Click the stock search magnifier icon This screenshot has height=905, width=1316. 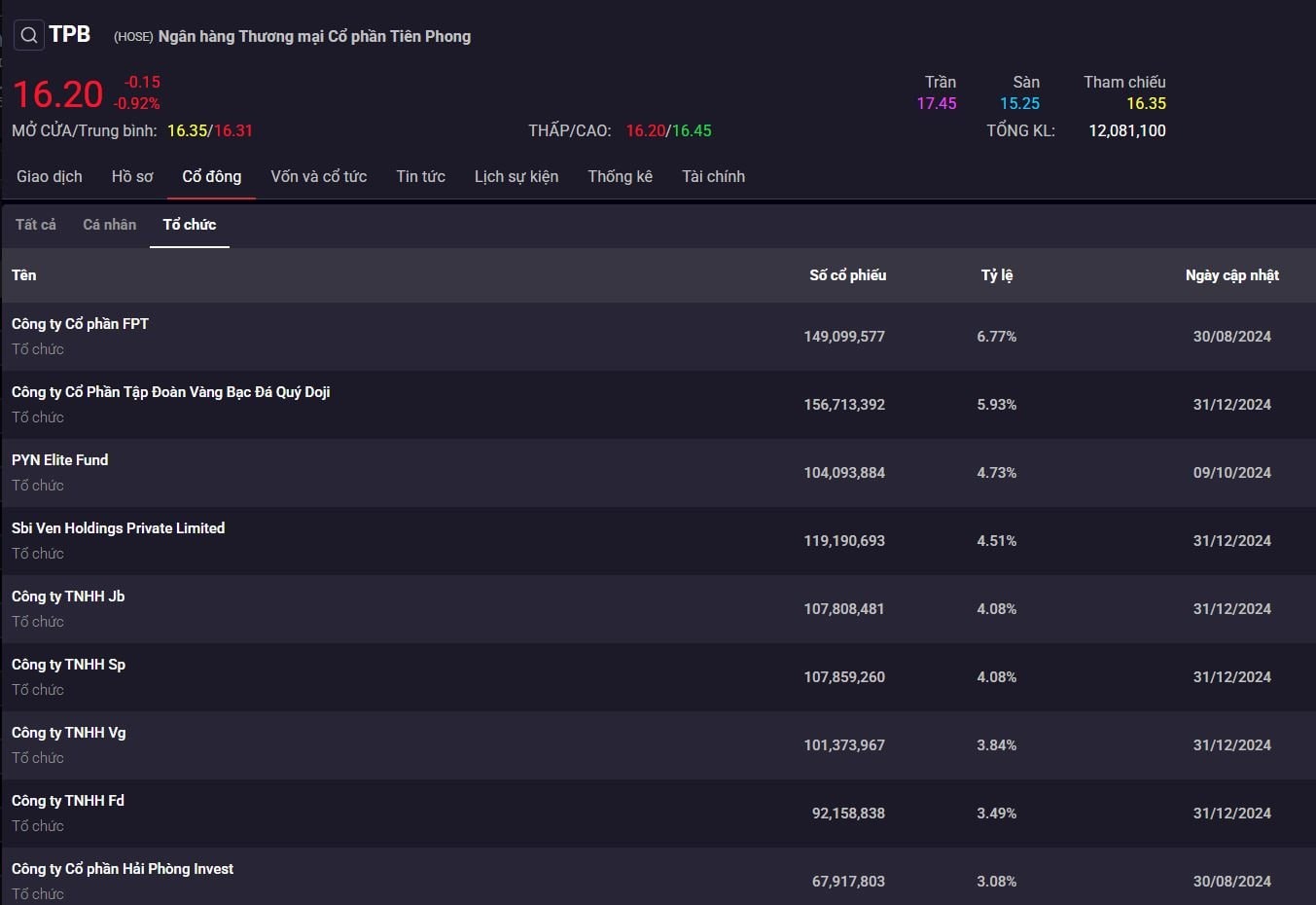click(x=29, y=36)
